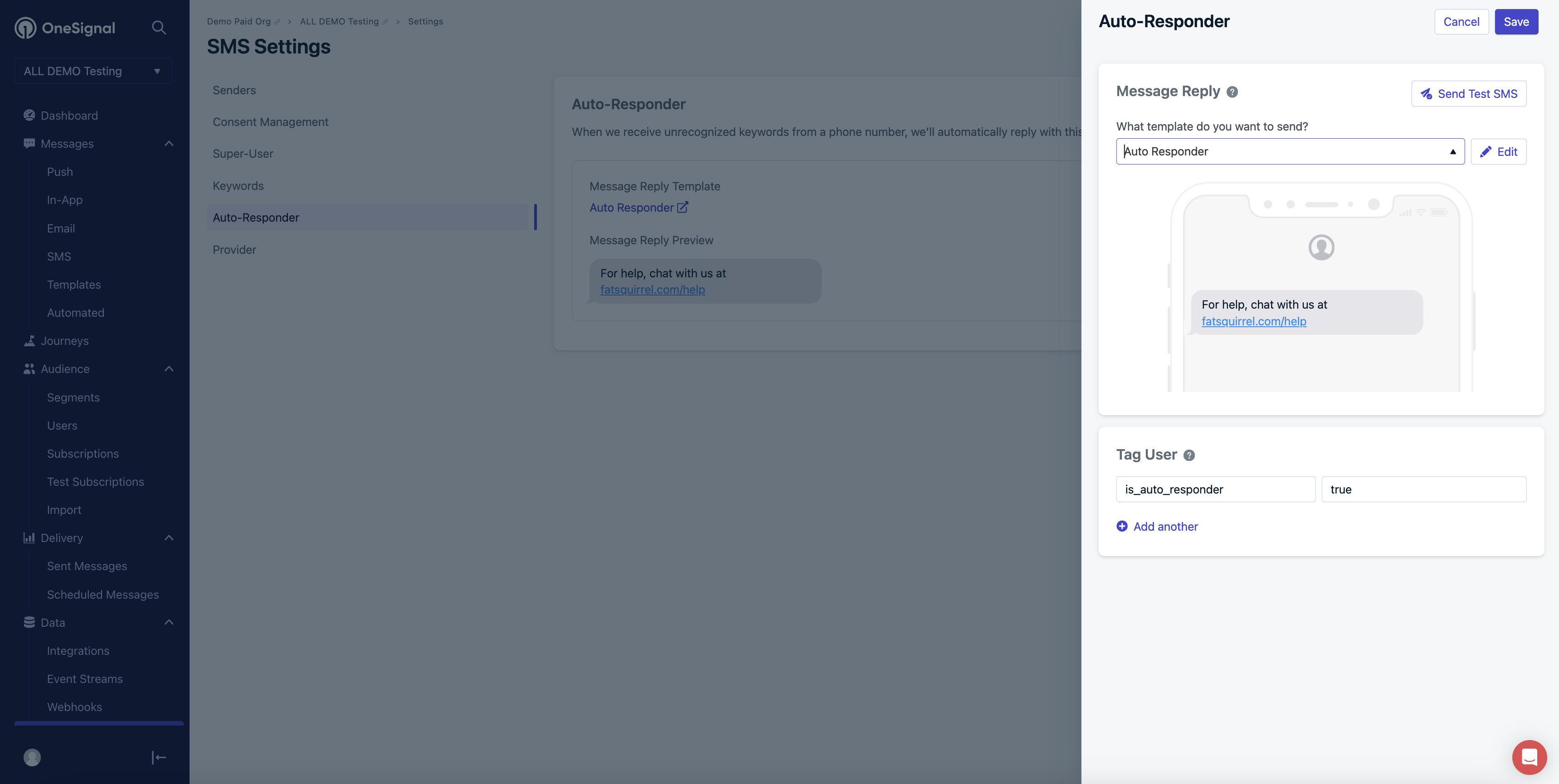This screenshot has height=784, width=1559.
Task: Collapse the sidebar with the arrow icon
Action: point(159,757)
